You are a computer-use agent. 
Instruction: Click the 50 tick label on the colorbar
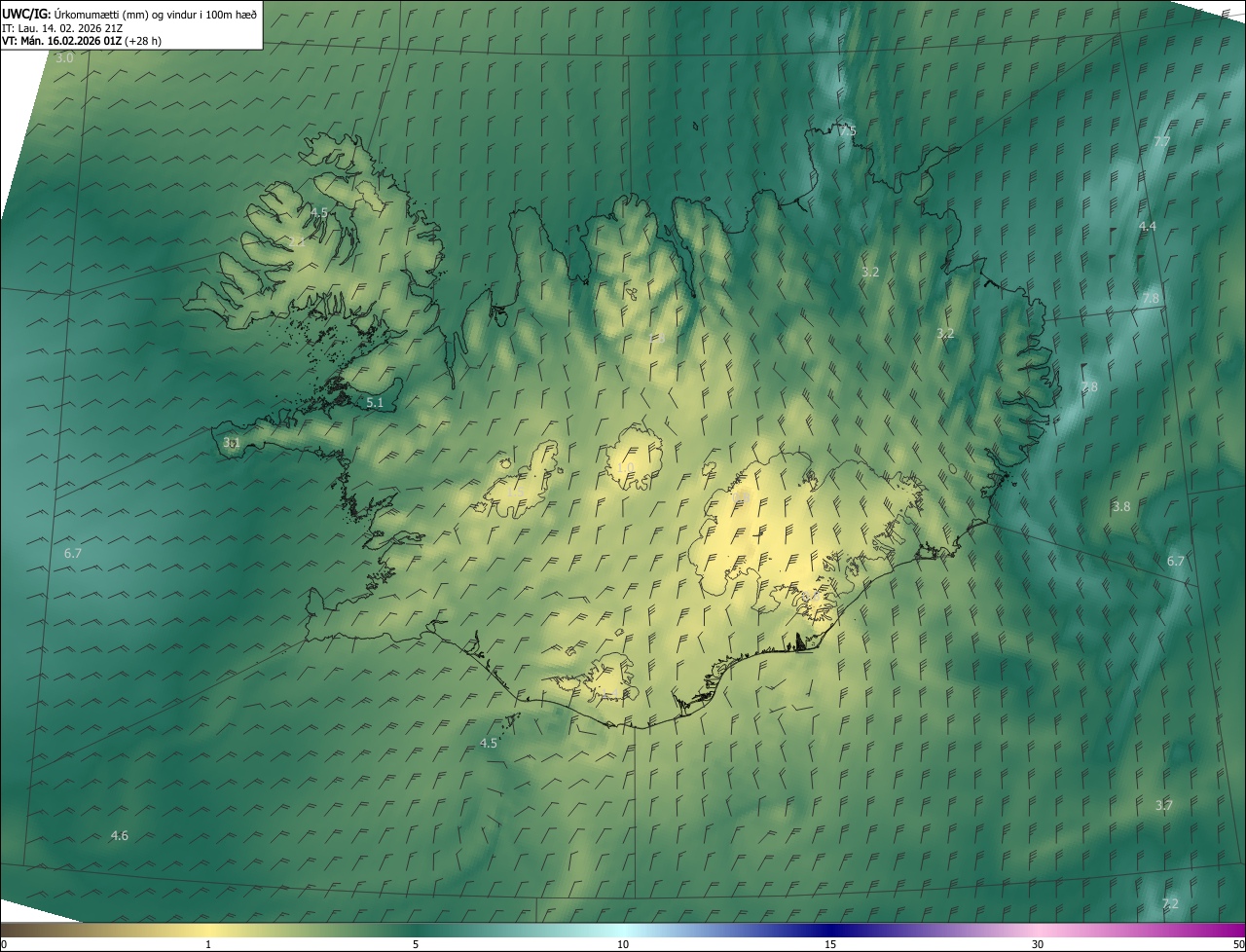point(1238,944)
